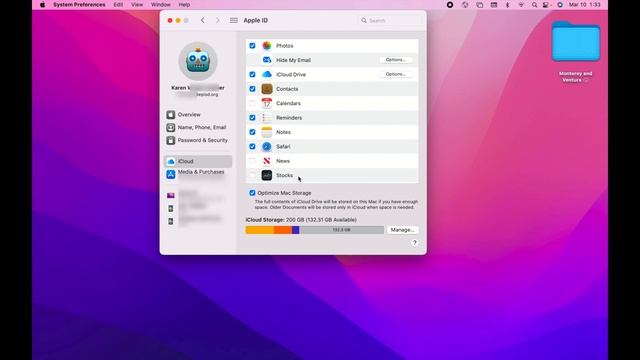The height and width of the screenshot is (360, 640).
Task: Open the System Preferences menu
Action: coord(79,4)
